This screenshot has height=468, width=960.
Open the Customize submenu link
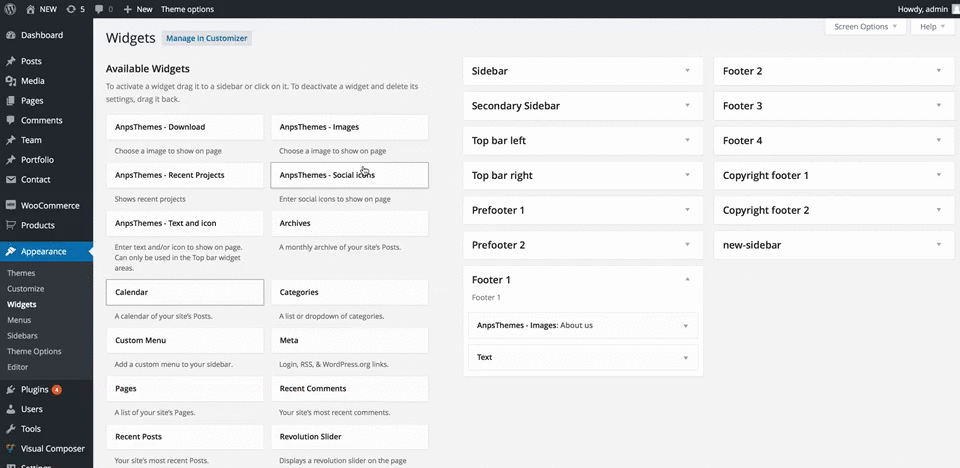click(26, 289)
